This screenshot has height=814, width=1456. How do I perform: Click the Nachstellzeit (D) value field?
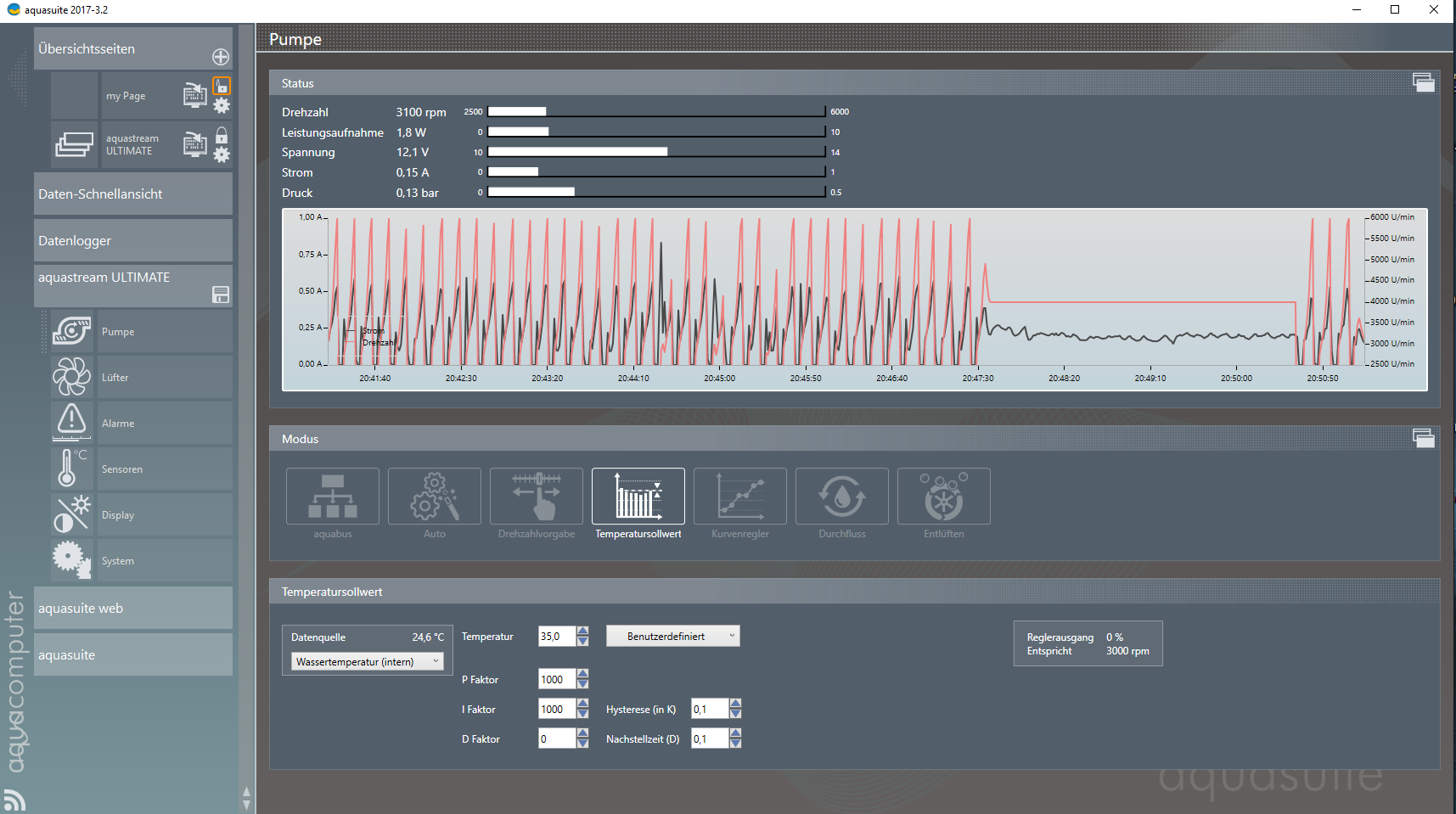pos(710,738)
